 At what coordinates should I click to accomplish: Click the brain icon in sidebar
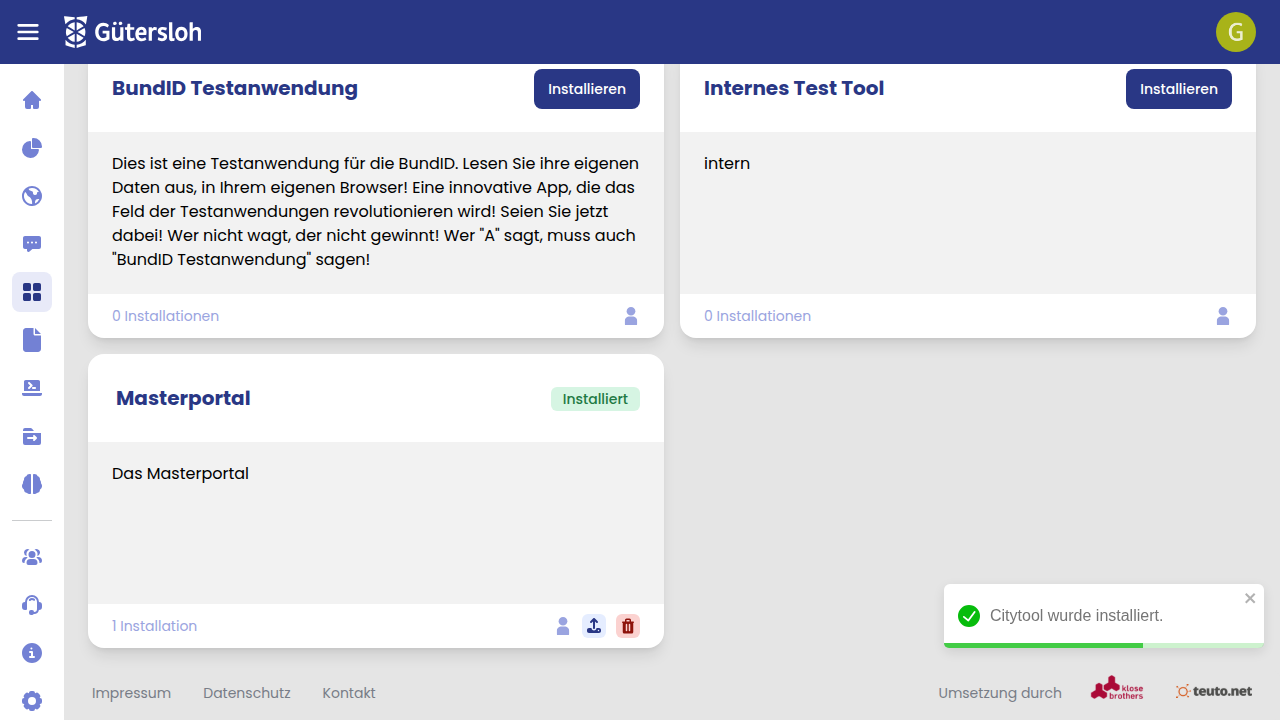[x=32, y=484]
